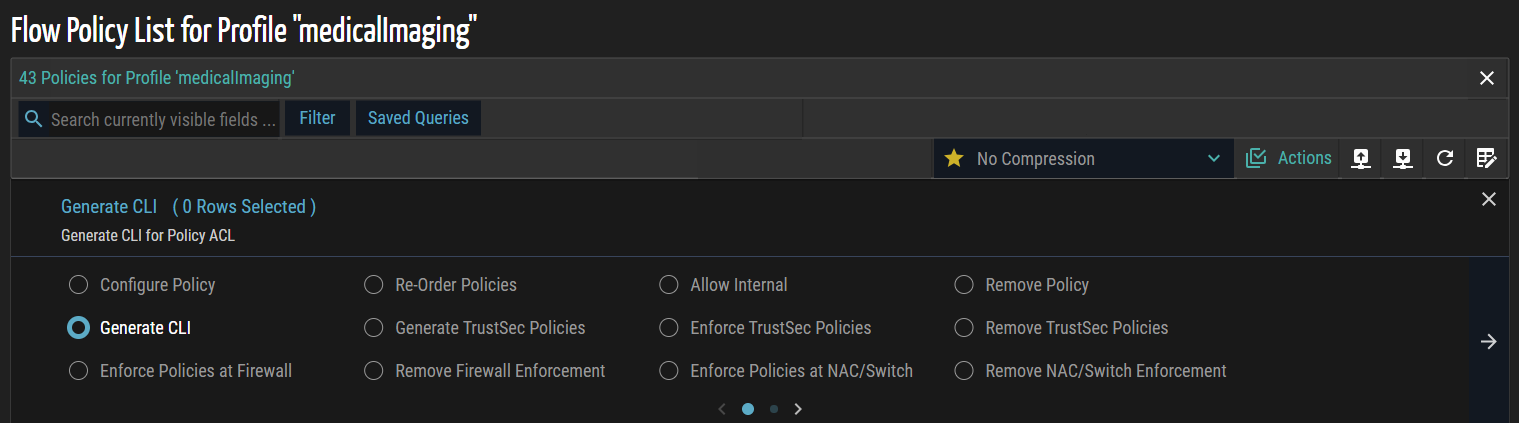Click the download/import network icon in the toolbar
The height and width of the screenshot is (423, 1519).
pyautogui.click(x=1403, y=158)
